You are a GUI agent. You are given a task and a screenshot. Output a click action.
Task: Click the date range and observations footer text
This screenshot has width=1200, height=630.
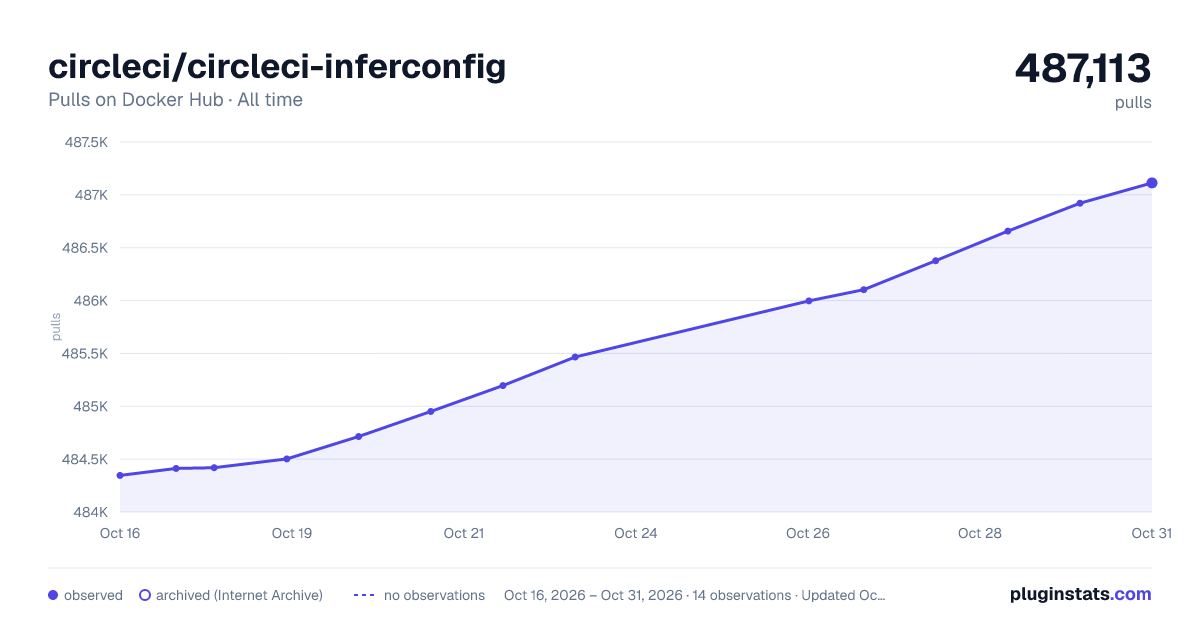(x=695, y=595)
